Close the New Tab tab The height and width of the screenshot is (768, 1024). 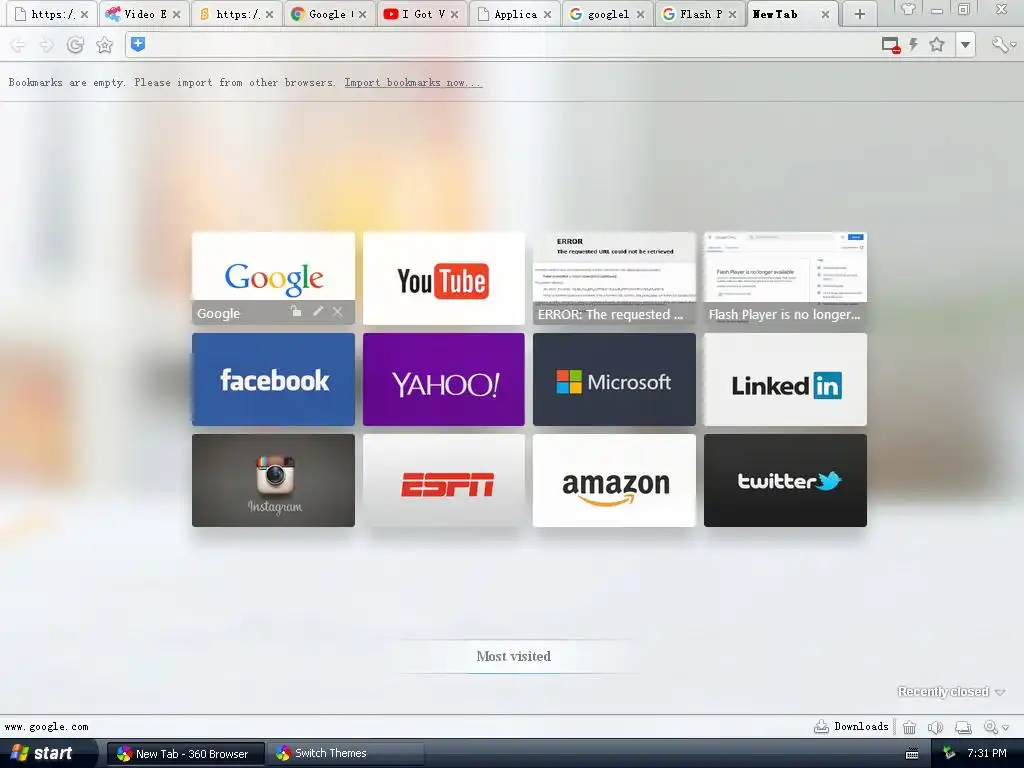click(825, 14)
